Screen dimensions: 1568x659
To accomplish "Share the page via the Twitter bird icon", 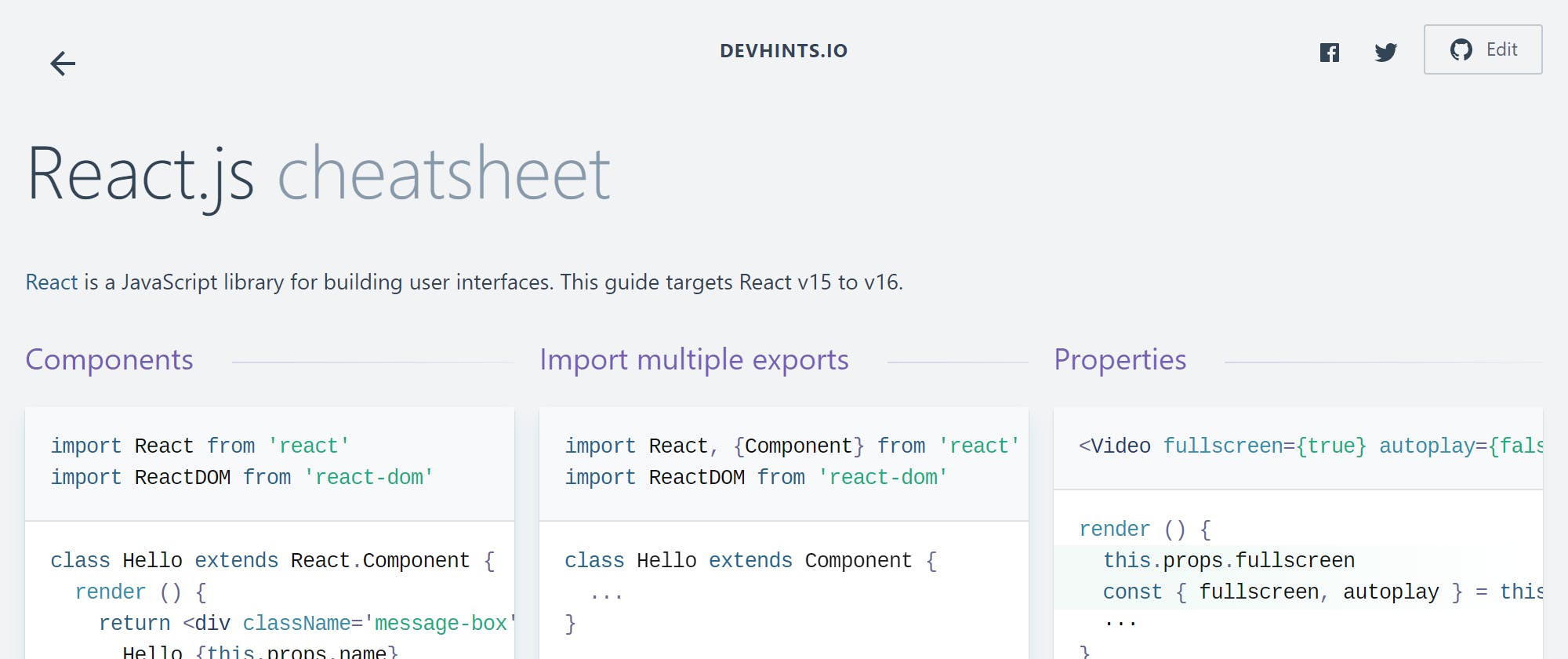I will [1386, 53].
